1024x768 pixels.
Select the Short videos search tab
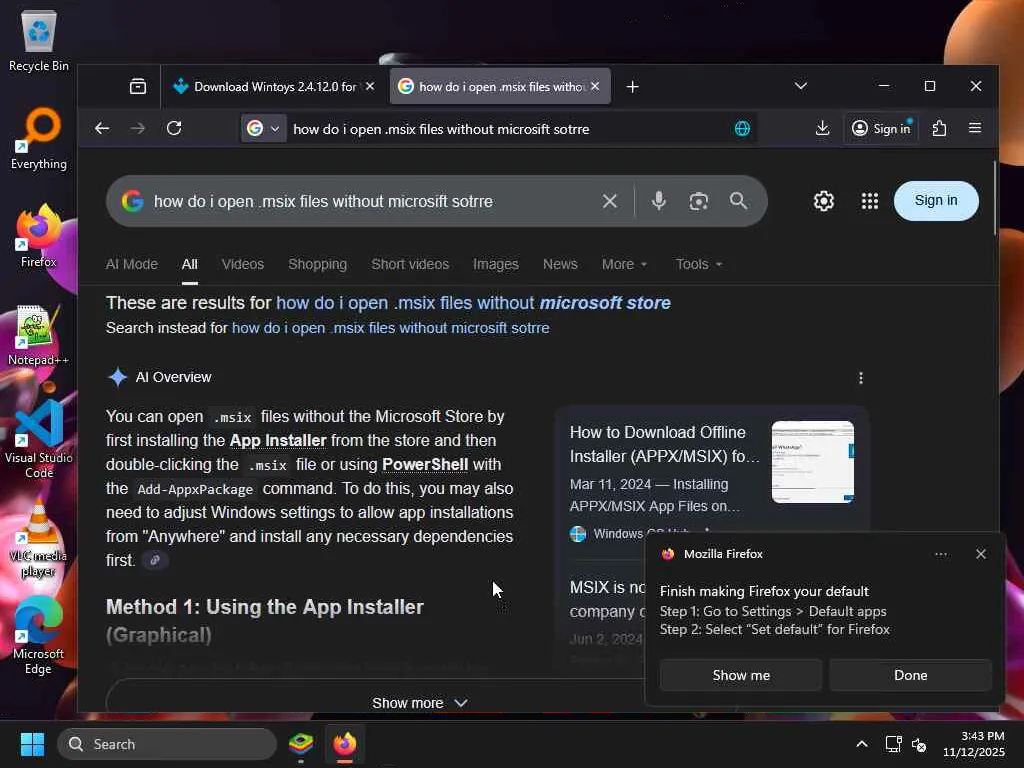point(410,264)
